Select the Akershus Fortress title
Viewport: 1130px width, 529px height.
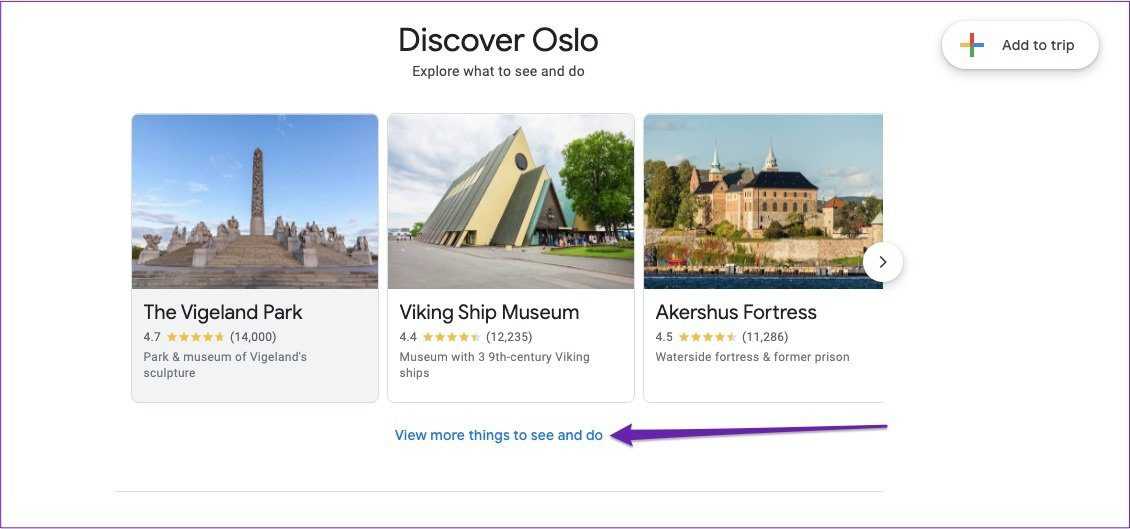[x=736, y=312]
